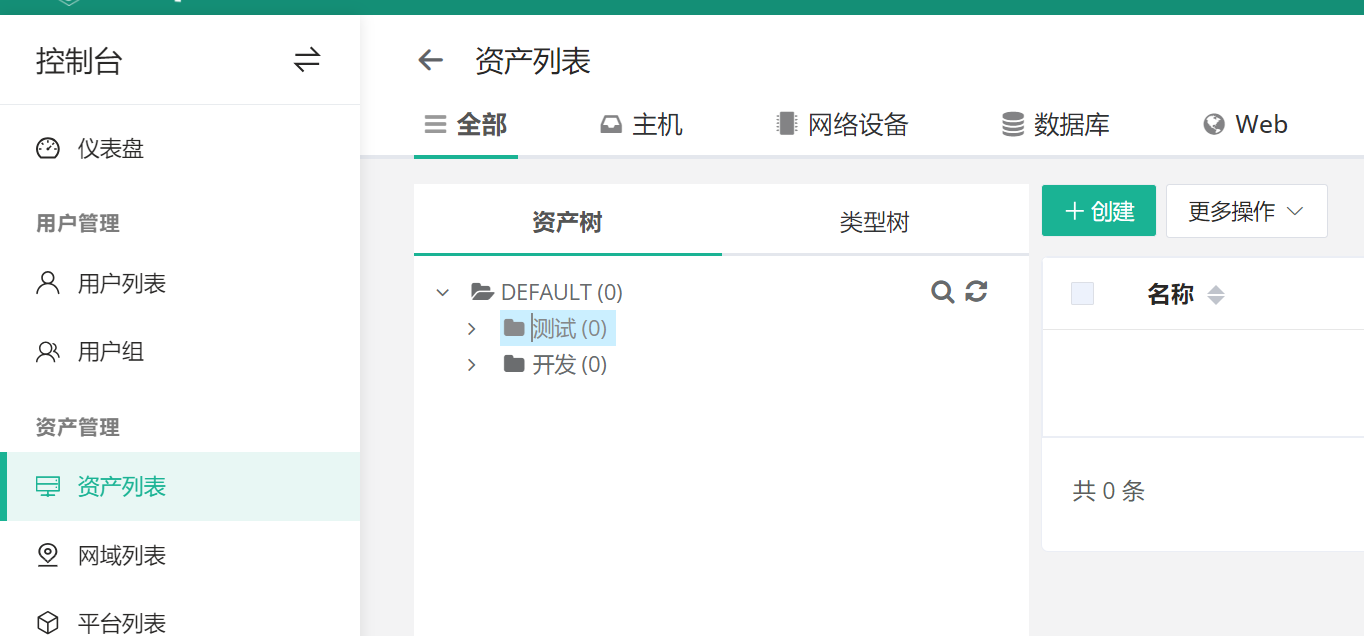Switch to the 数据库 tab
1364x636 pixels.
tap(1056, 125)
